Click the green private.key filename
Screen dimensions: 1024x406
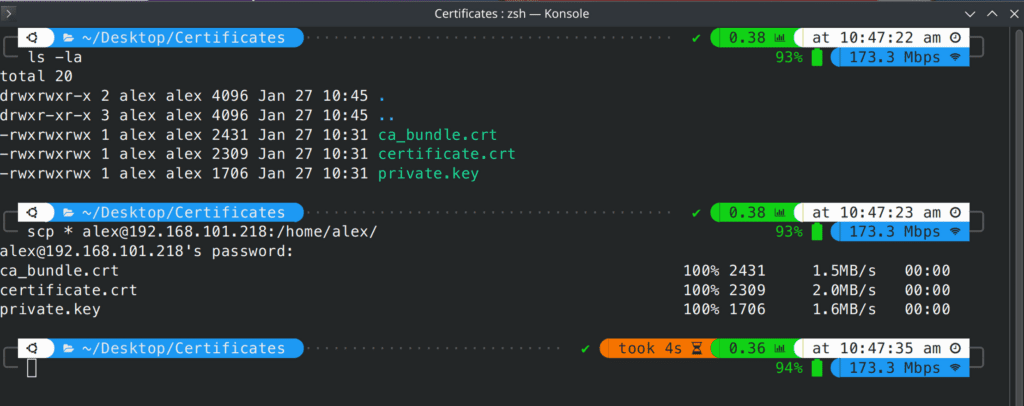pos(428,174)
